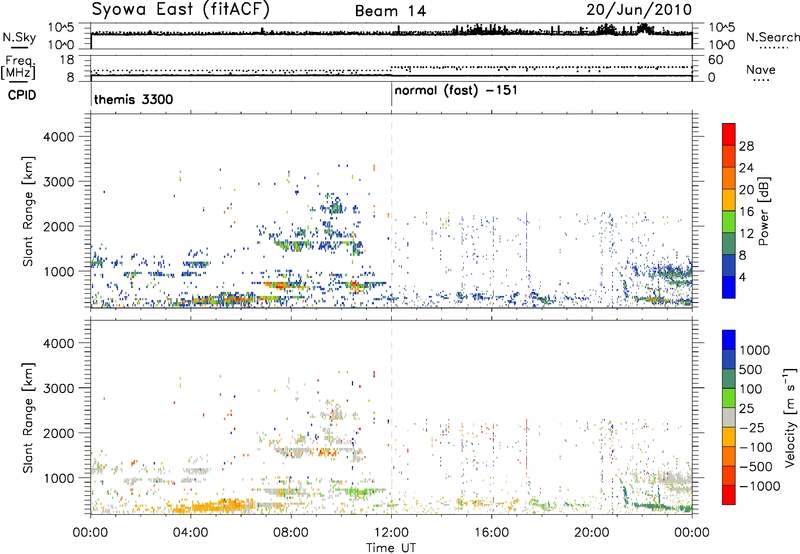The height and width of the screenshot is (554, 800).
Task: Click the "16:00" time tick label
Action: click(x=491, y=533)
